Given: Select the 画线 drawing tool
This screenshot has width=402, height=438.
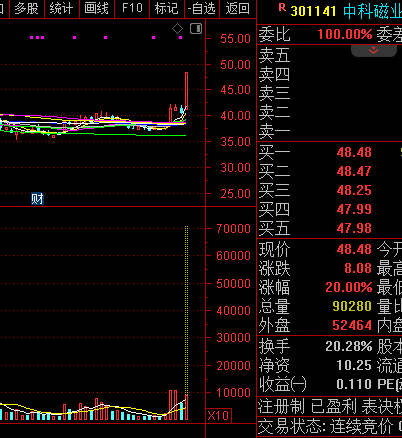Looking at the screenshot, I should coord(96,8).
